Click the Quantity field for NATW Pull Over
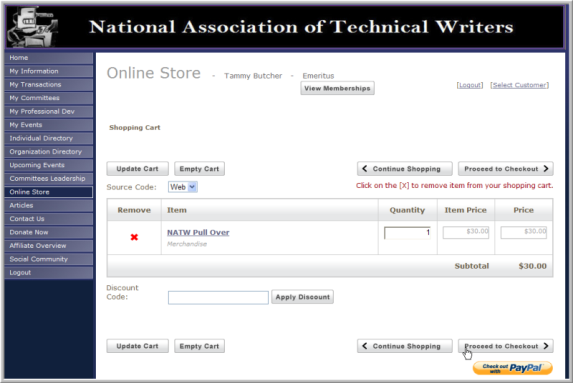 click(x=407, y=233)
